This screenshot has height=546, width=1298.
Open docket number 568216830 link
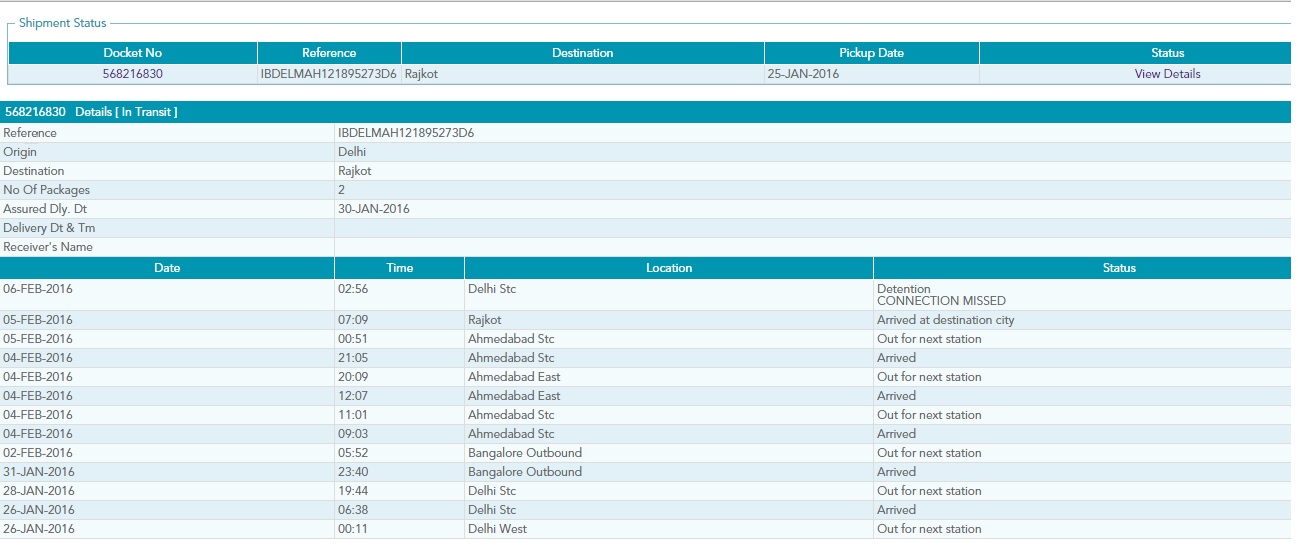(x=132, y=74)
